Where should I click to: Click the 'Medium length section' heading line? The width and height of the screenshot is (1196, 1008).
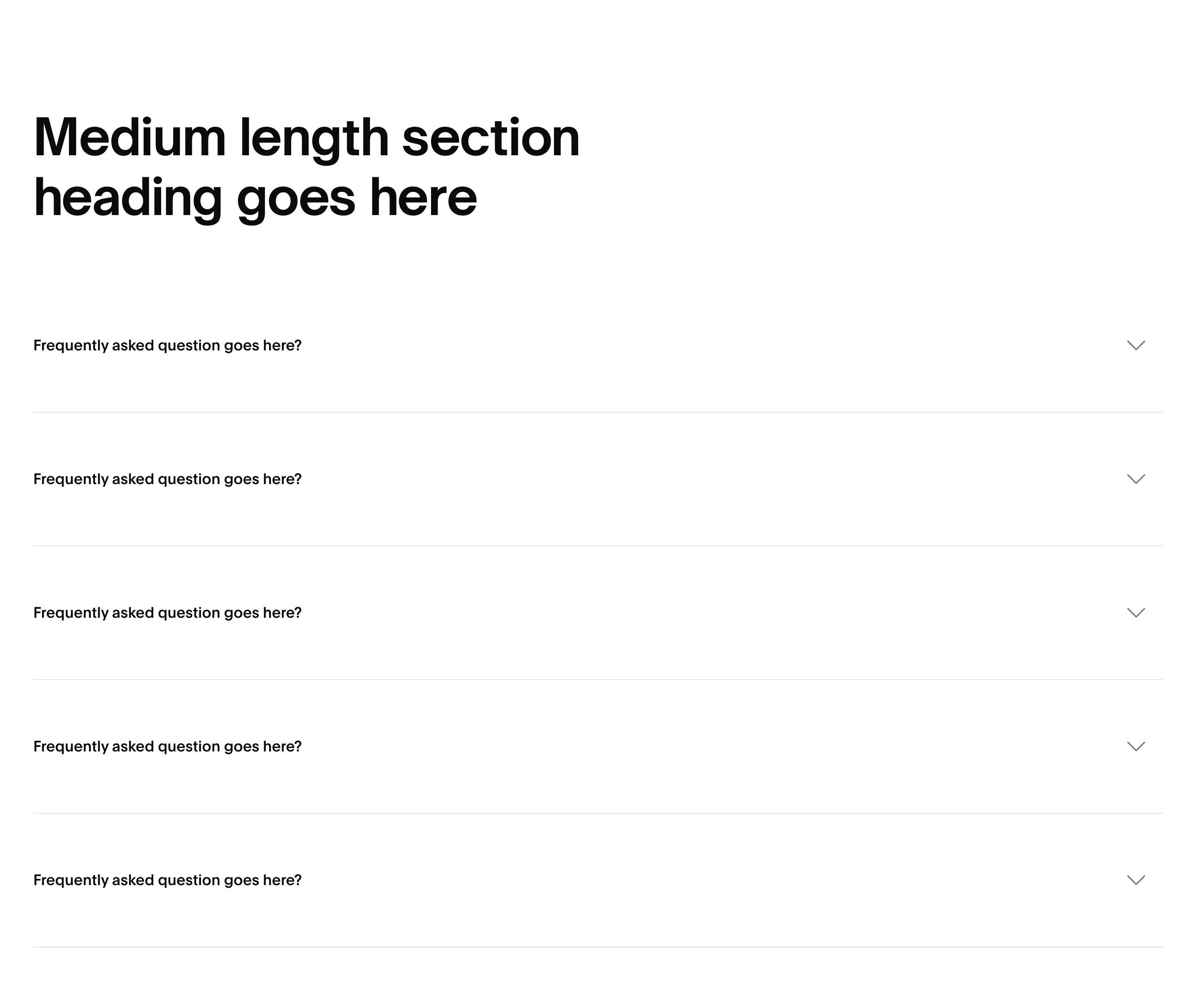(x=307, y=139)
